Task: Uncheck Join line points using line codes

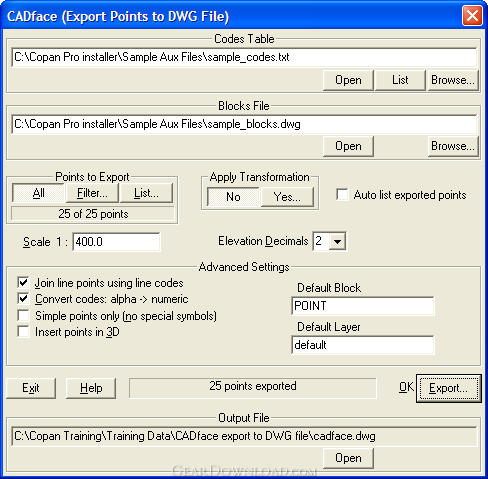Action: (23, 283)
